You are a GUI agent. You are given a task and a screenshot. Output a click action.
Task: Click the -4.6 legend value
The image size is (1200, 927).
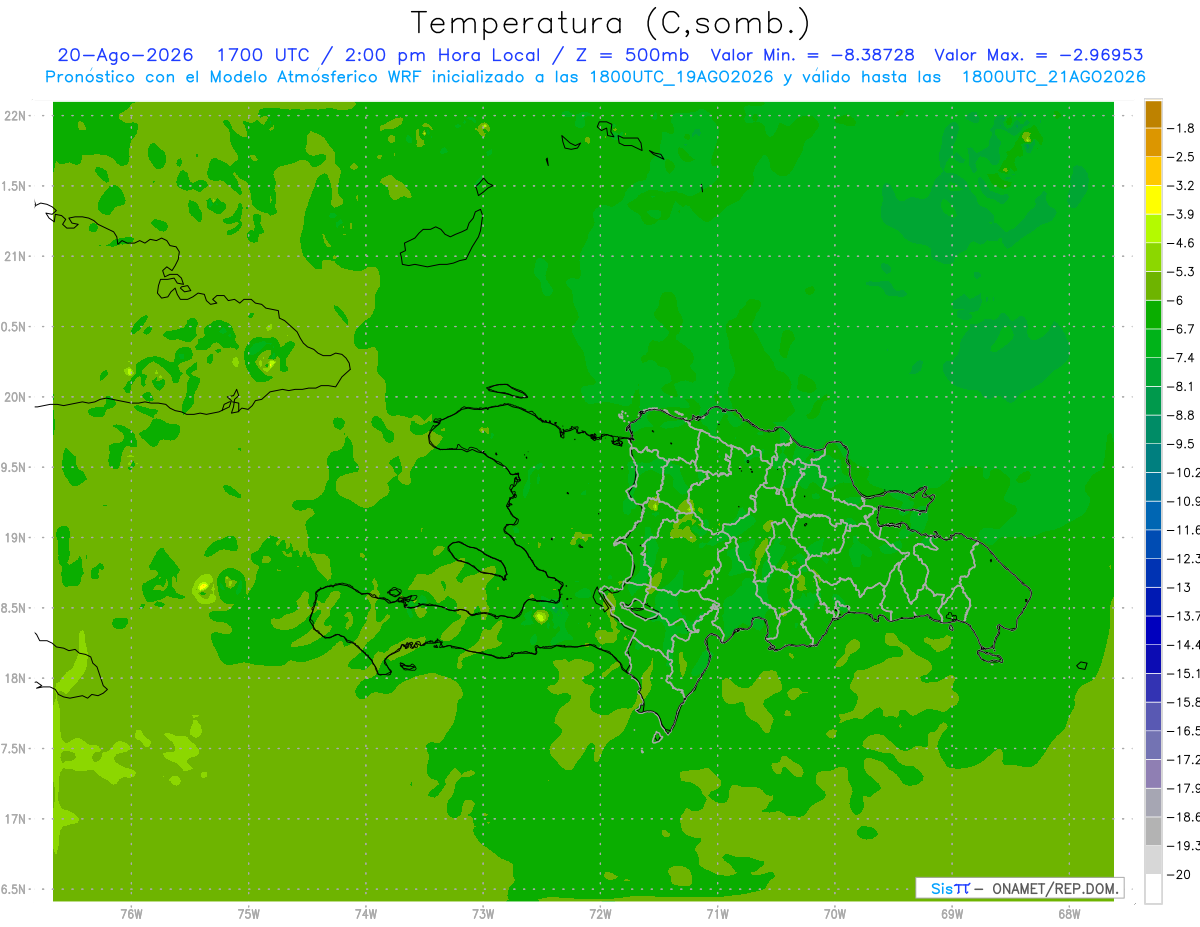[1182, 243]
